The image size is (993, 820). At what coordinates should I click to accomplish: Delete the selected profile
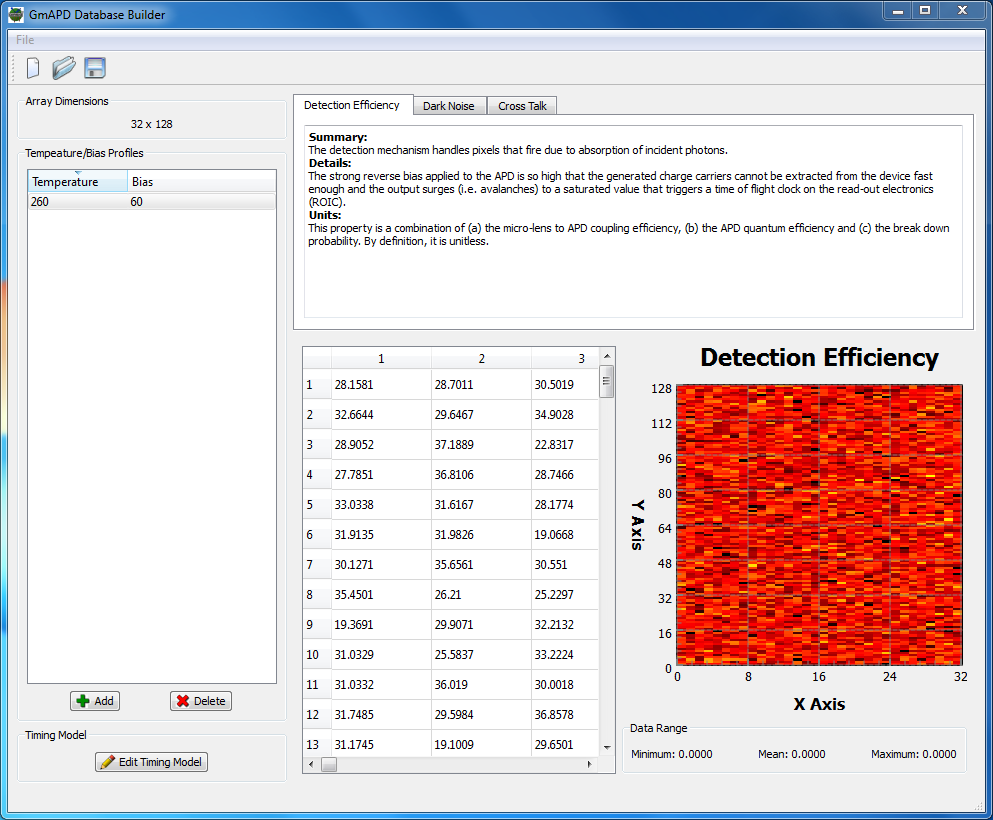coord(200,701)
